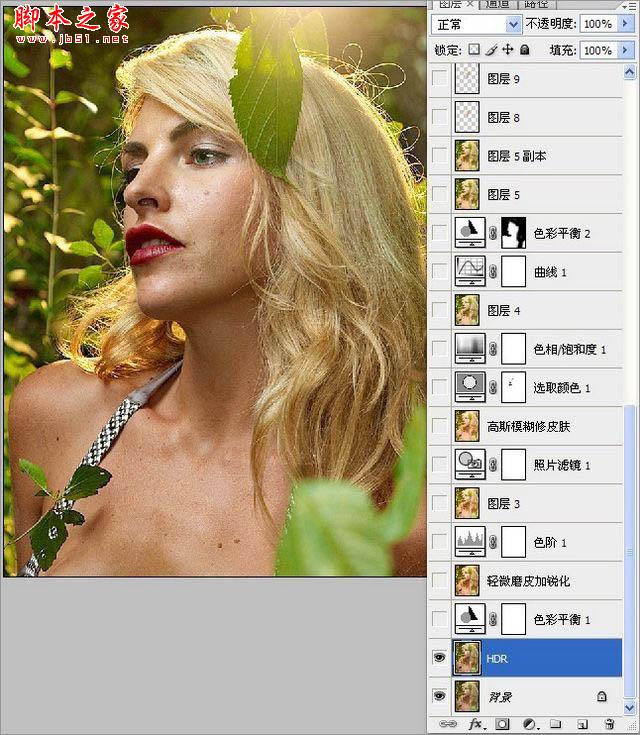Select 选取颜色 1 adjustment icon

(x=470, y=387)
